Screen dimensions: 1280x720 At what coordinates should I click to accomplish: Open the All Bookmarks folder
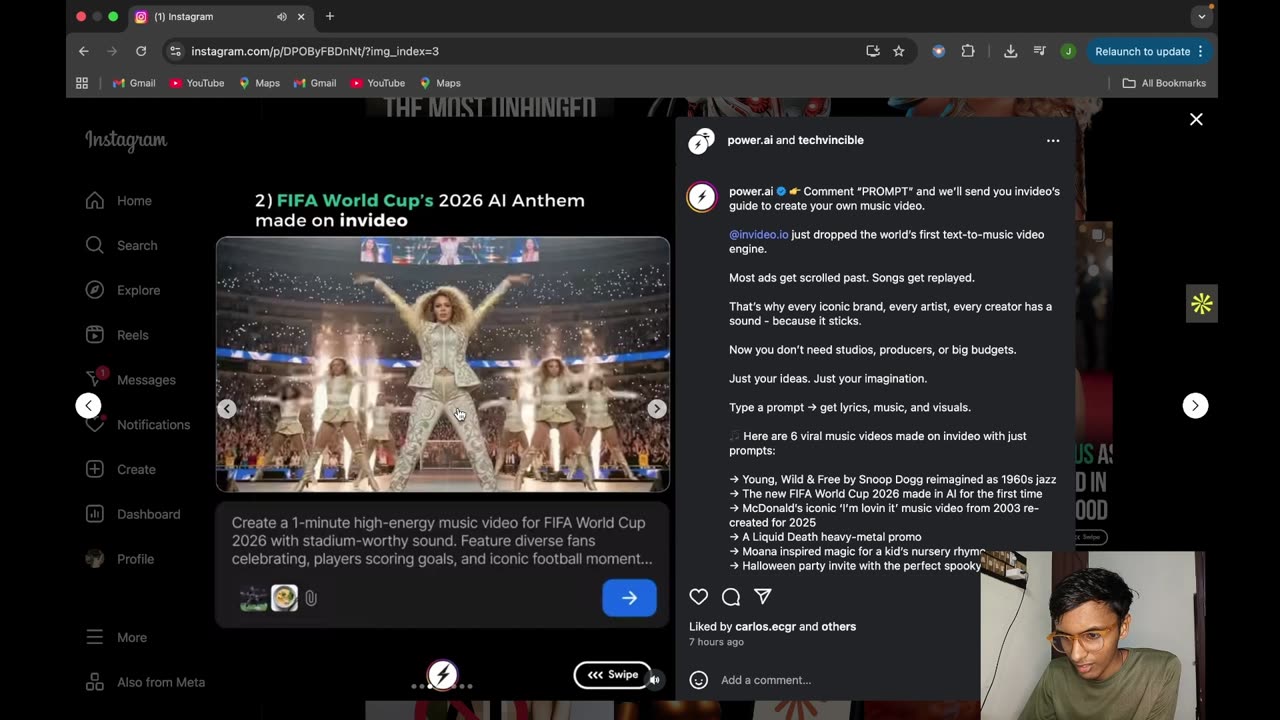tap(1164, 83)
